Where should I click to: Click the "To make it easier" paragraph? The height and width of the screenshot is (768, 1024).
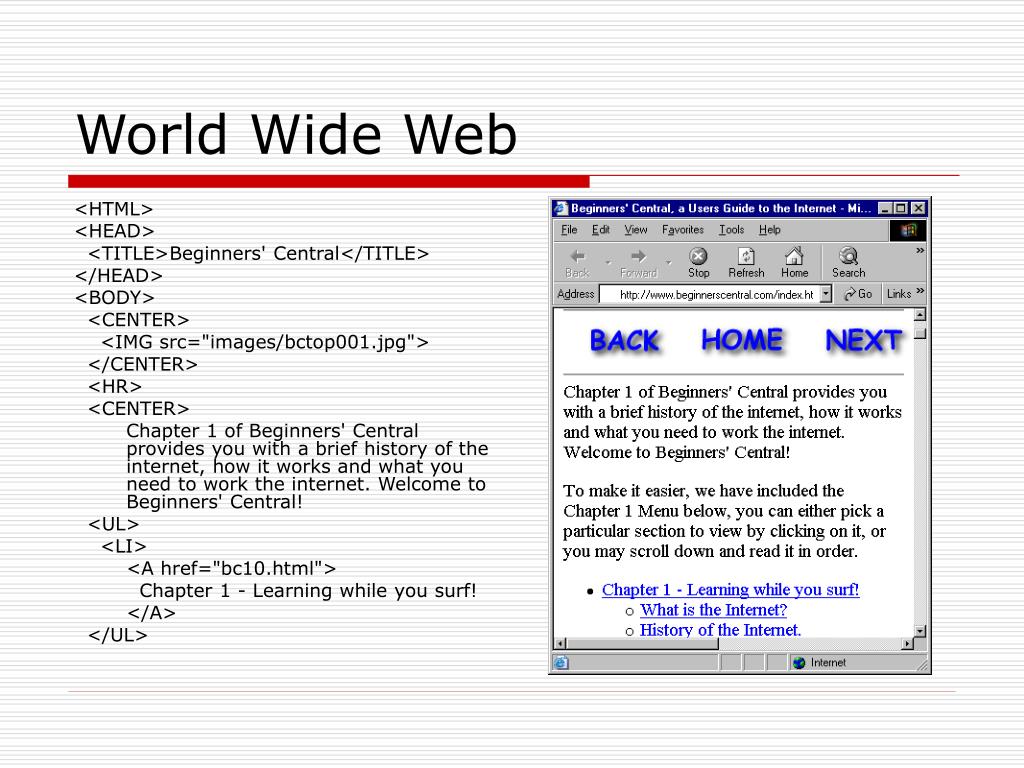pyautogui.click(x=724, y=520)
